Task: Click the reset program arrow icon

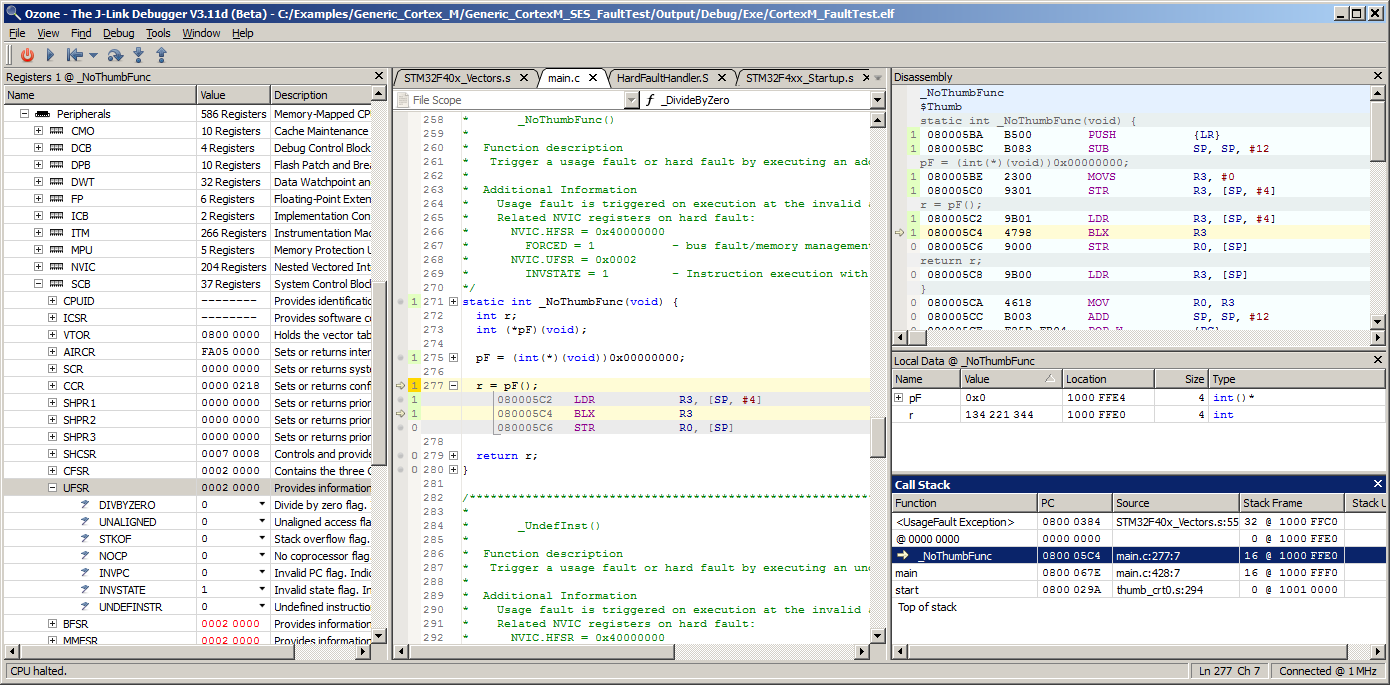Action: click(75, 56)
